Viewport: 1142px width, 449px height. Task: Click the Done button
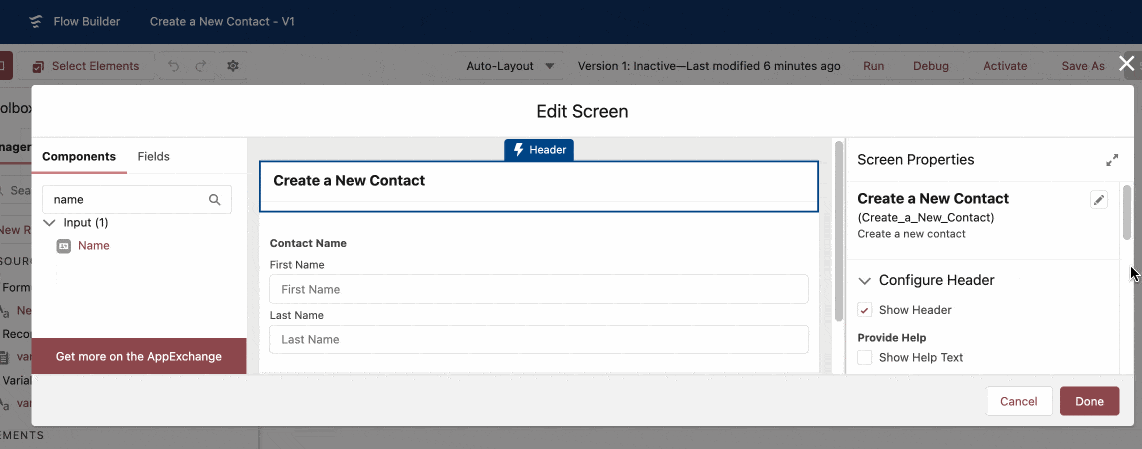click(x=1090, y=401)
